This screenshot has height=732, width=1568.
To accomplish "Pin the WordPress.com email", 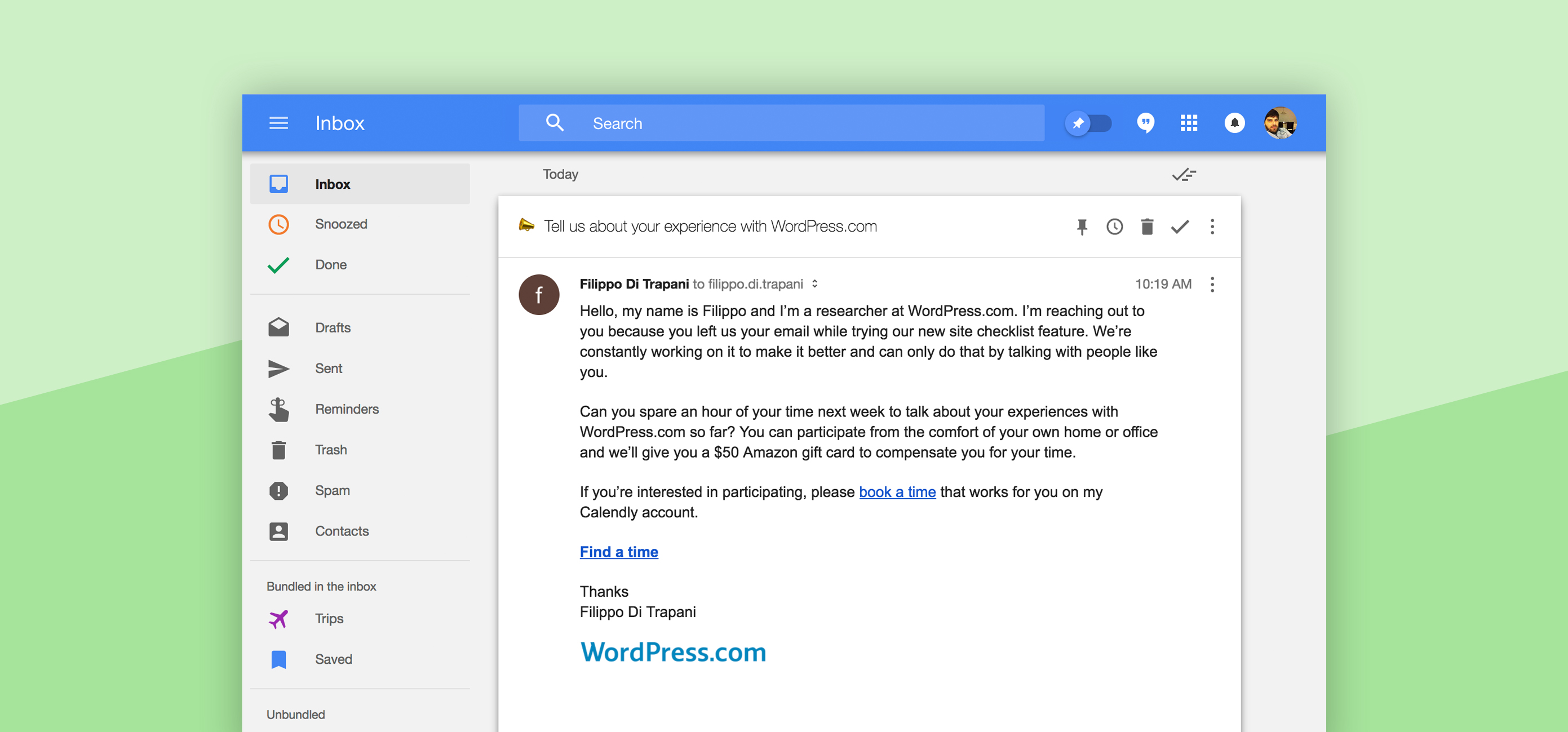I will pyautogui.click(x=1082, y=227).
